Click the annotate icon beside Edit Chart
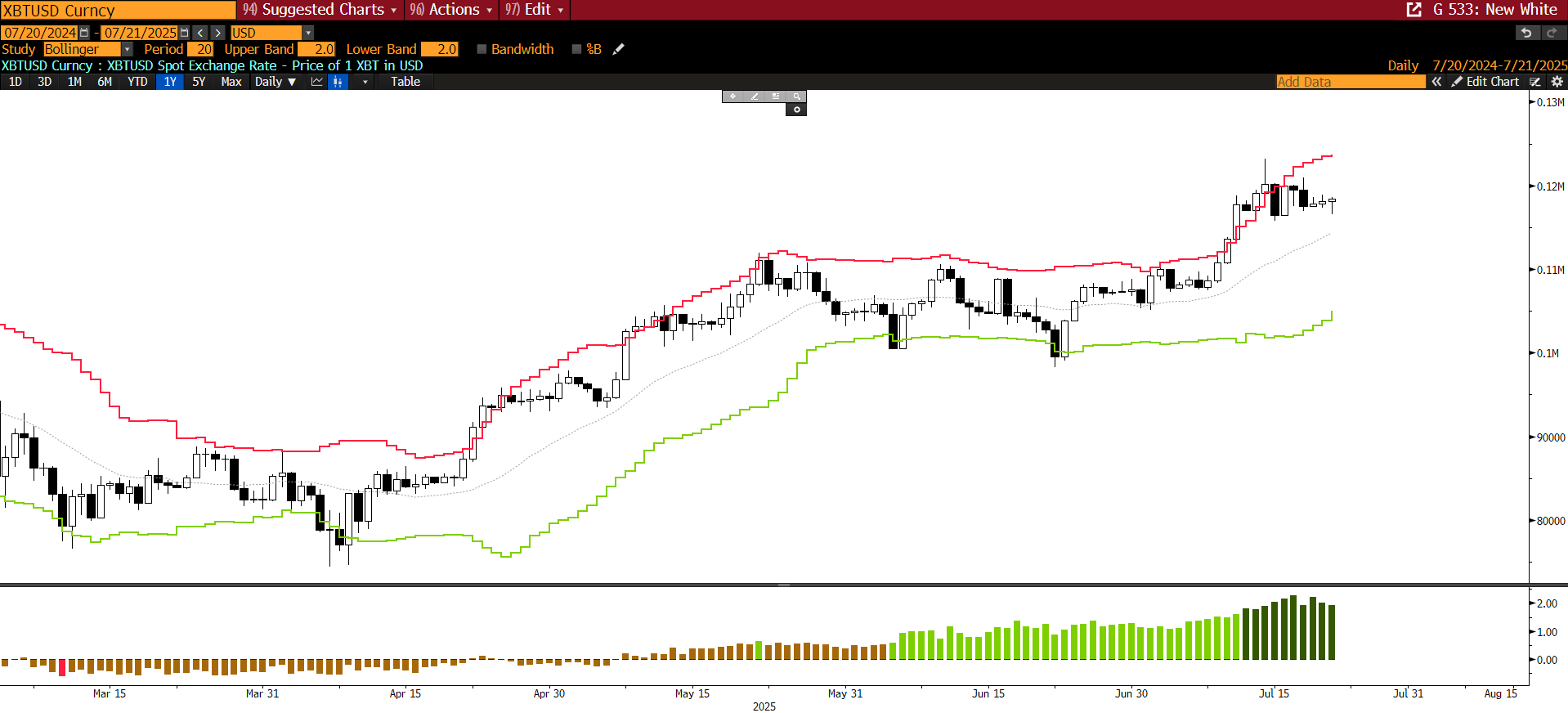The width and height of the screenshot is (1568, 713). click(1535, 82)
